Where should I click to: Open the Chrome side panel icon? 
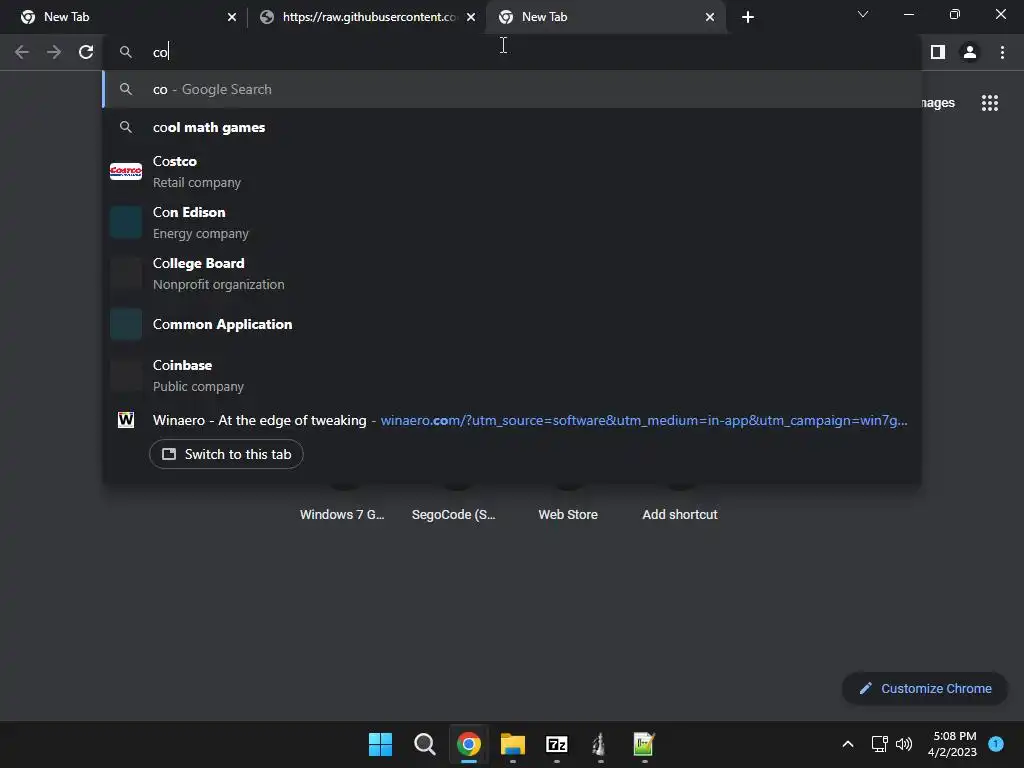point(938,52)
